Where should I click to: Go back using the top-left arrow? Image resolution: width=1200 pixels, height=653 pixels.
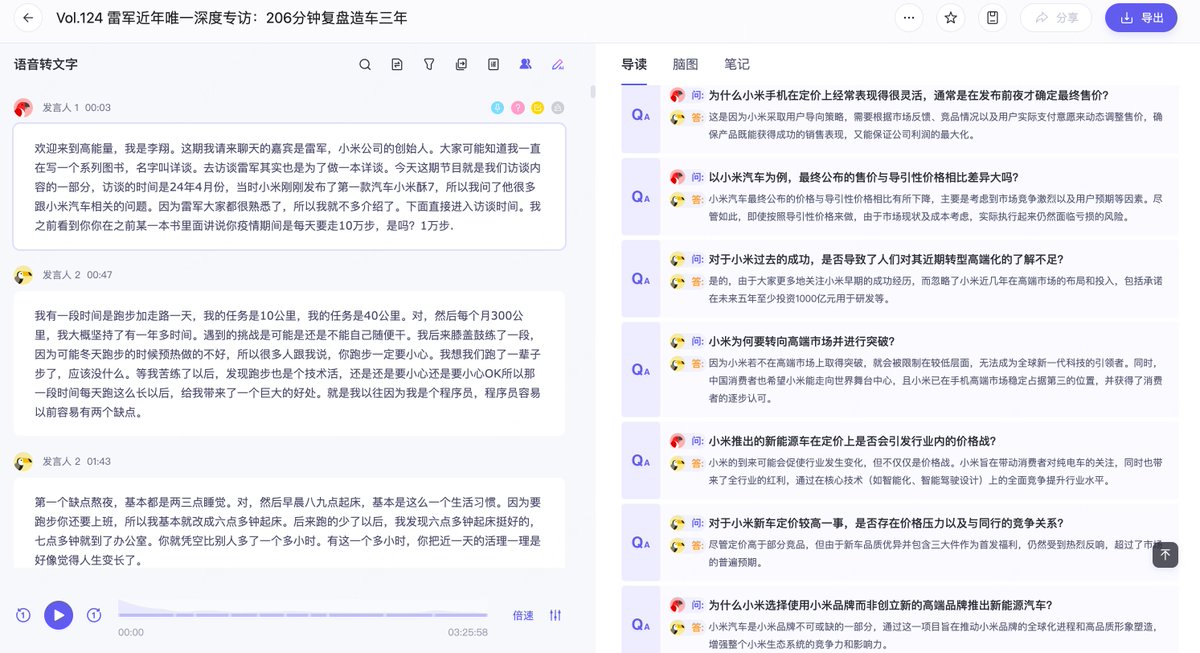28,18
